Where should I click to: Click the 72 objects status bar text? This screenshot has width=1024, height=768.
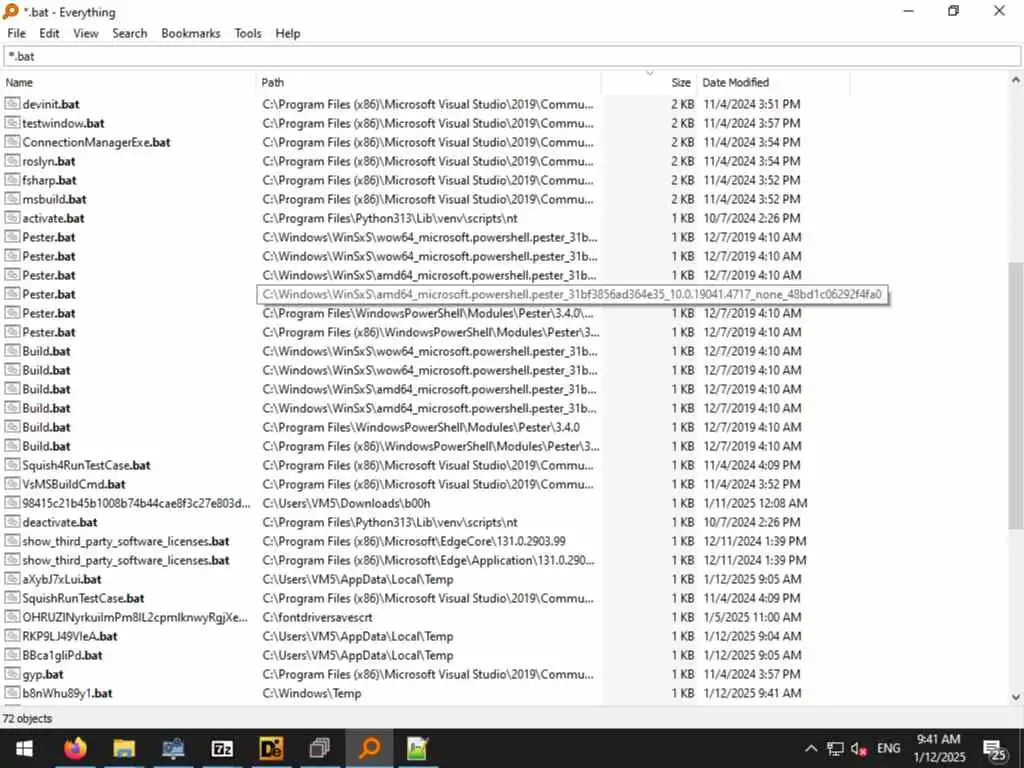click(27, 718)
